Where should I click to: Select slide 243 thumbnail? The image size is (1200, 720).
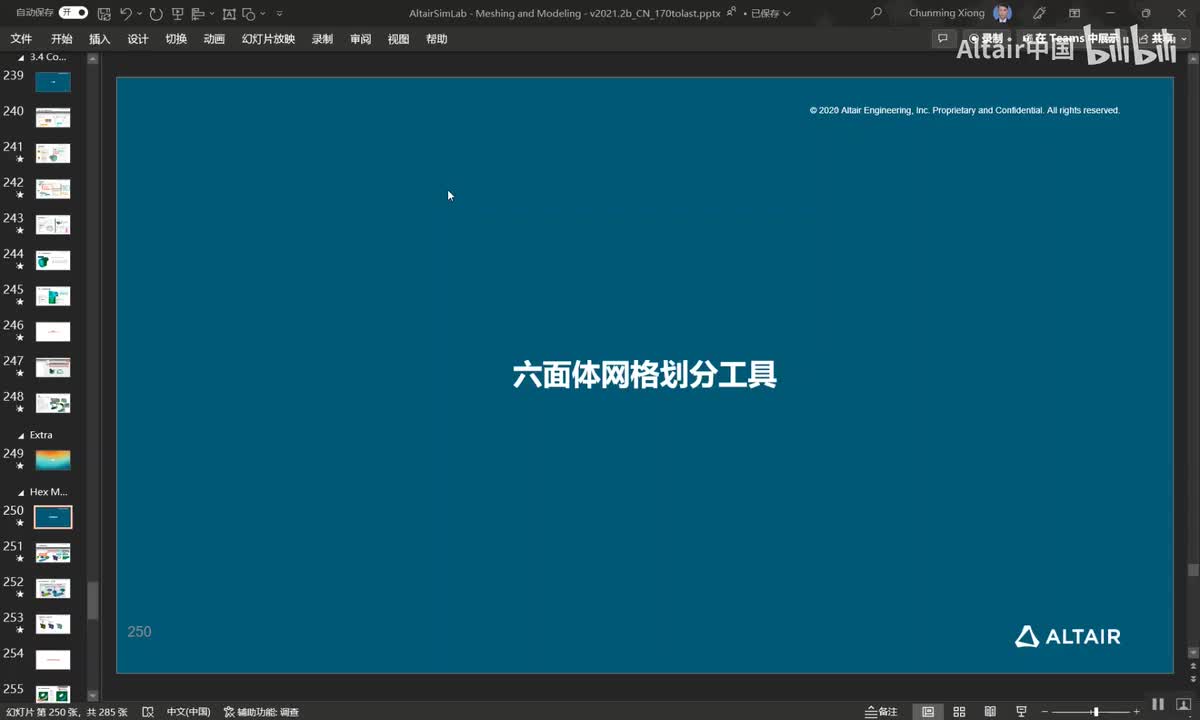point(53,225)
